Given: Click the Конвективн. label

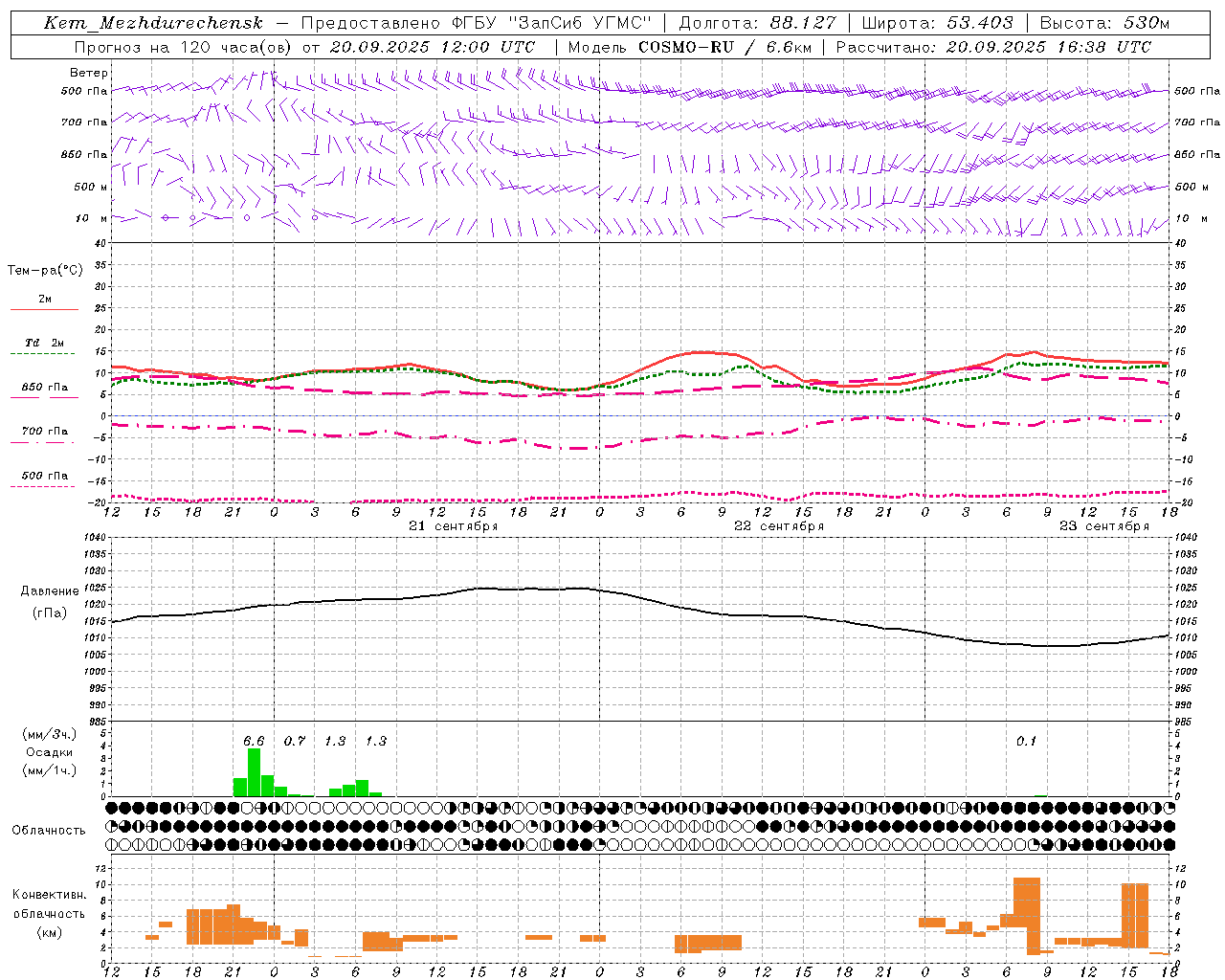Looking at the screenshot, I should click(50, 895).
